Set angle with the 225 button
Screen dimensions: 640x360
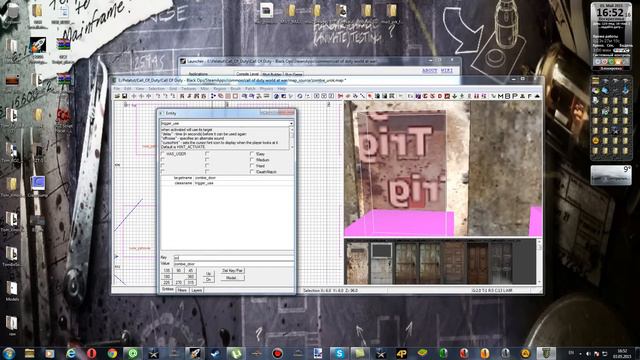pyautogui.click(x=167, y=282)
